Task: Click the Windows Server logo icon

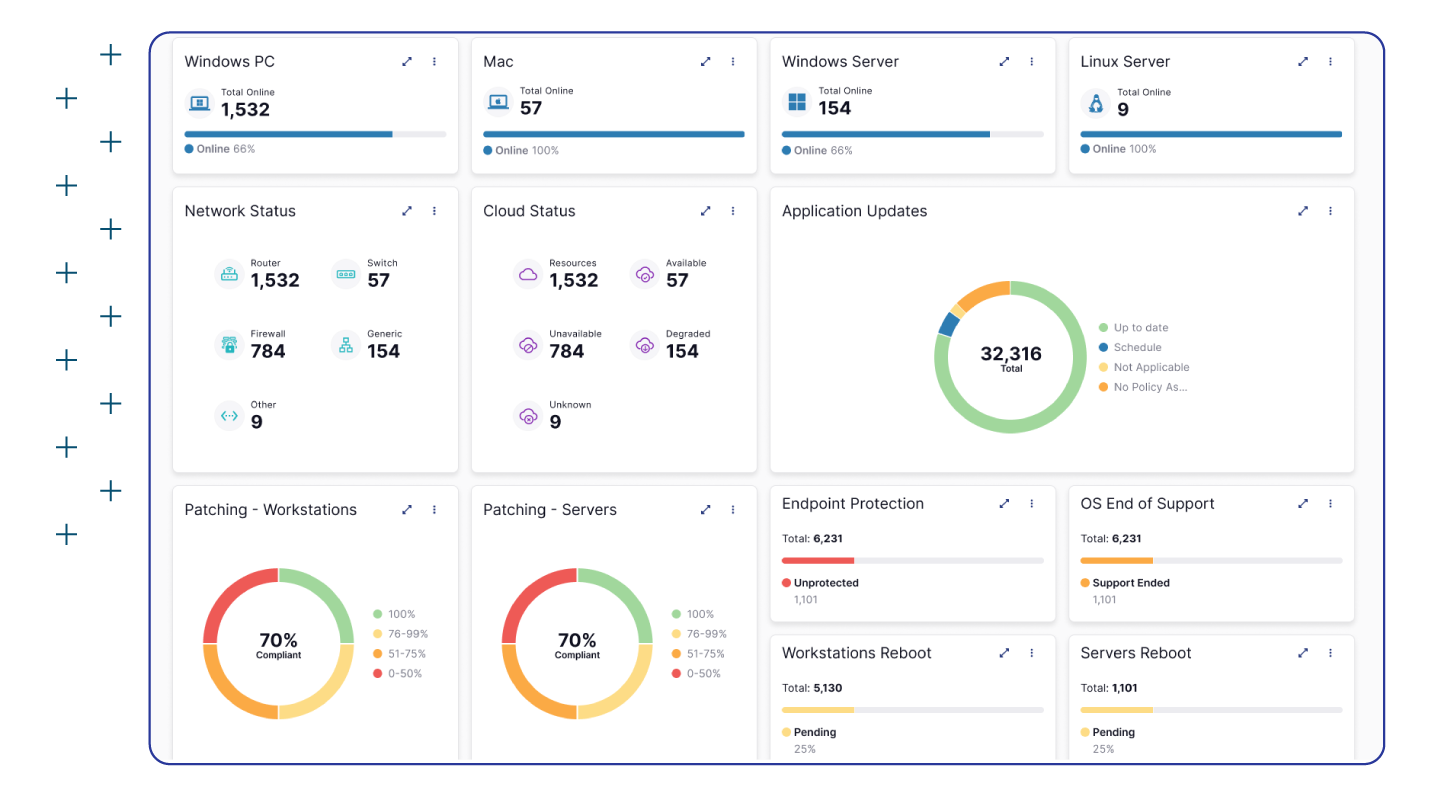Action: 797,102
